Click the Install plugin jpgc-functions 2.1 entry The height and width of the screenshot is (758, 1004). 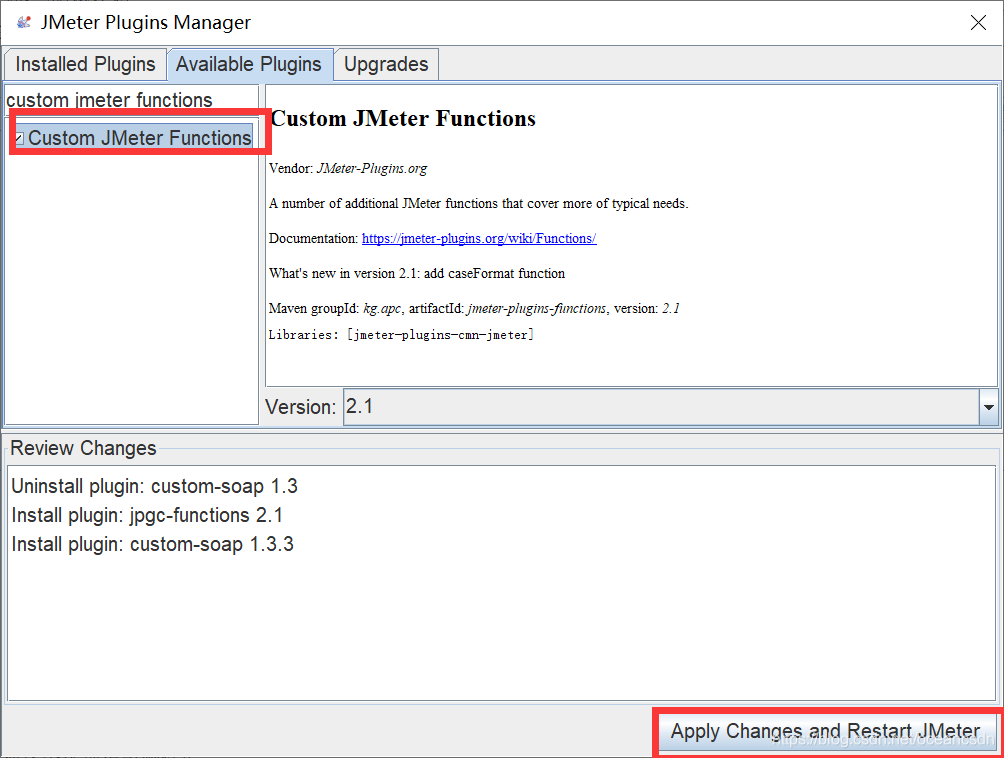coord(150,515)
